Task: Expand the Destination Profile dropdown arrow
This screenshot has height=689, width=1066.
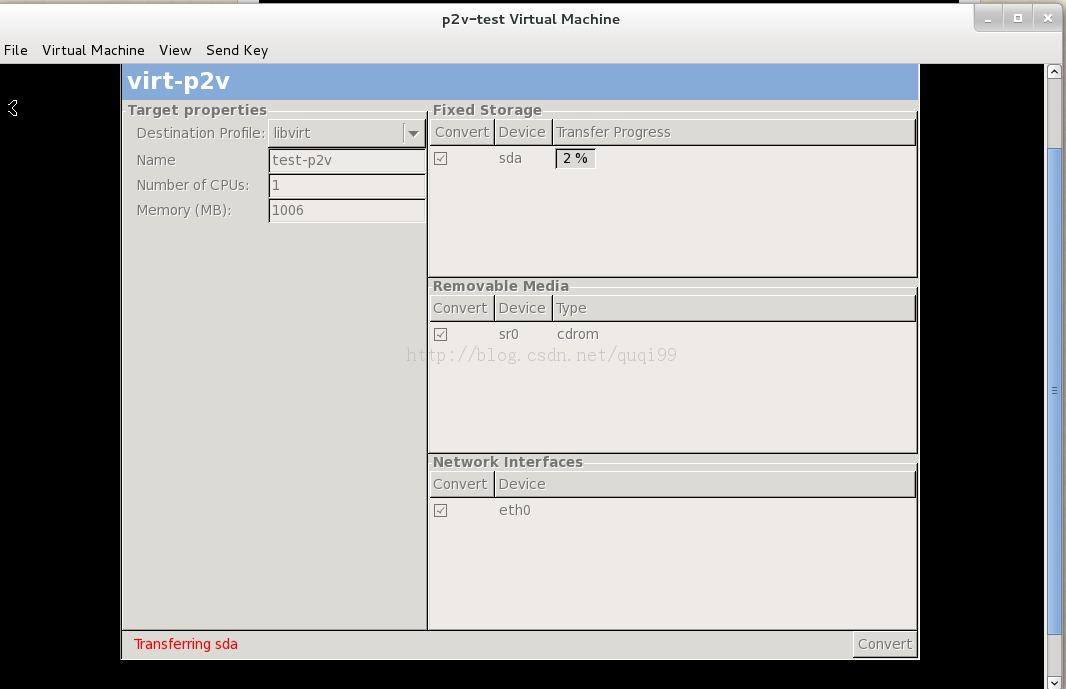Action: (413, 133)
